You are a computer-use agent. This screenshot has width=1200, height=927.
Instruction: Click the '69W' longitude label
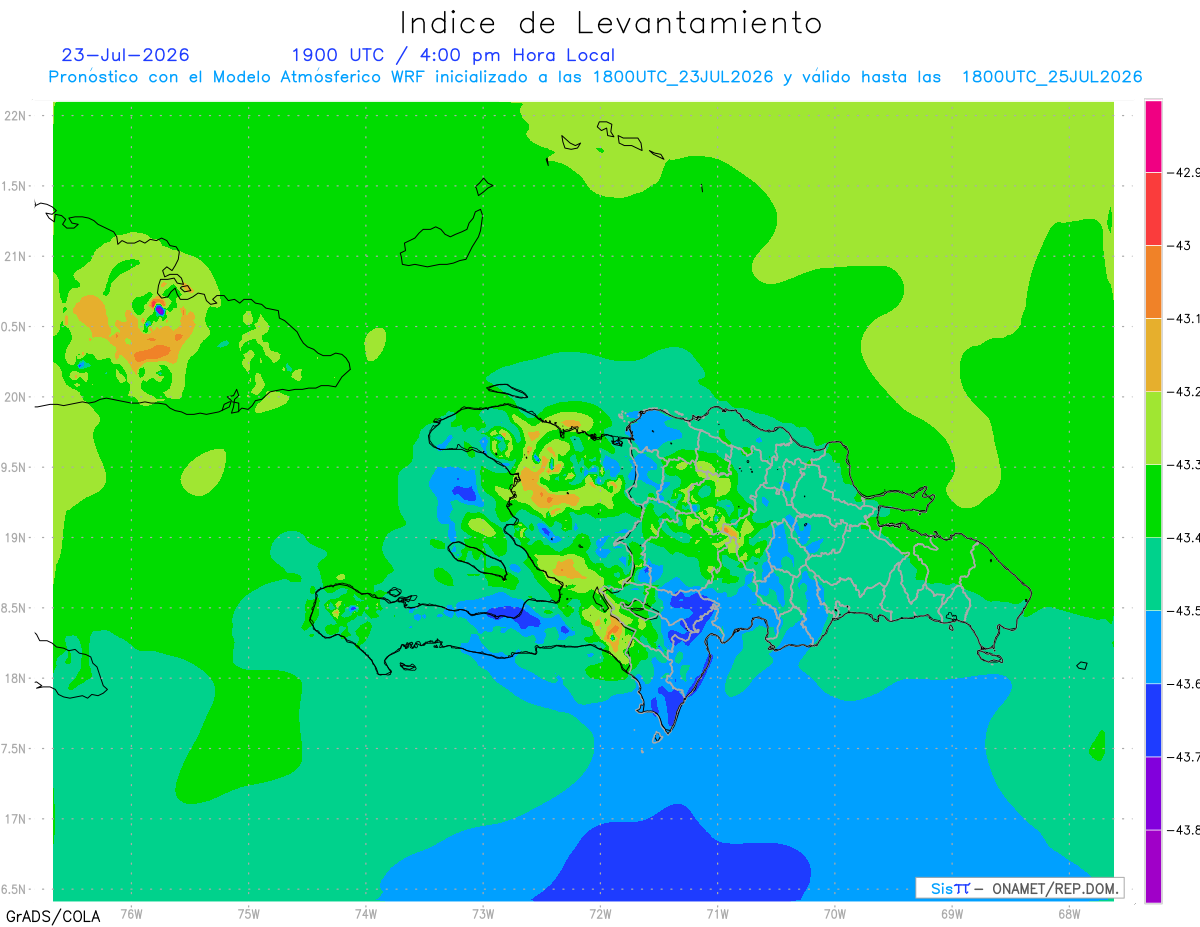pos(952,913)
